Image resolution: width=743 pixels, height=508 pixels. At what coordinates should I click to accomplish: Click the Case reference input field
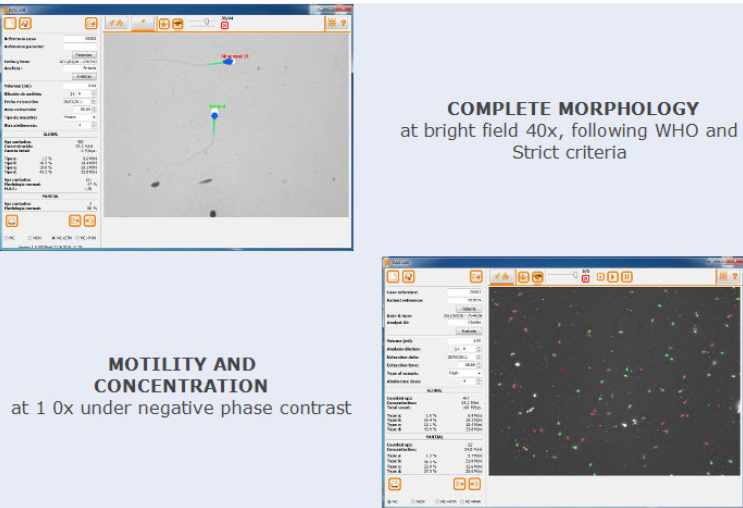tap(466, 292)
